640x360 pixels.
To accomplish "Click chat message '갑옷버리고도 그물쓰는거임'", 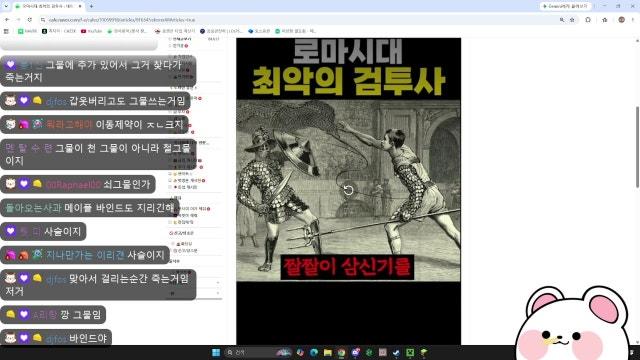I will [127, 101].
